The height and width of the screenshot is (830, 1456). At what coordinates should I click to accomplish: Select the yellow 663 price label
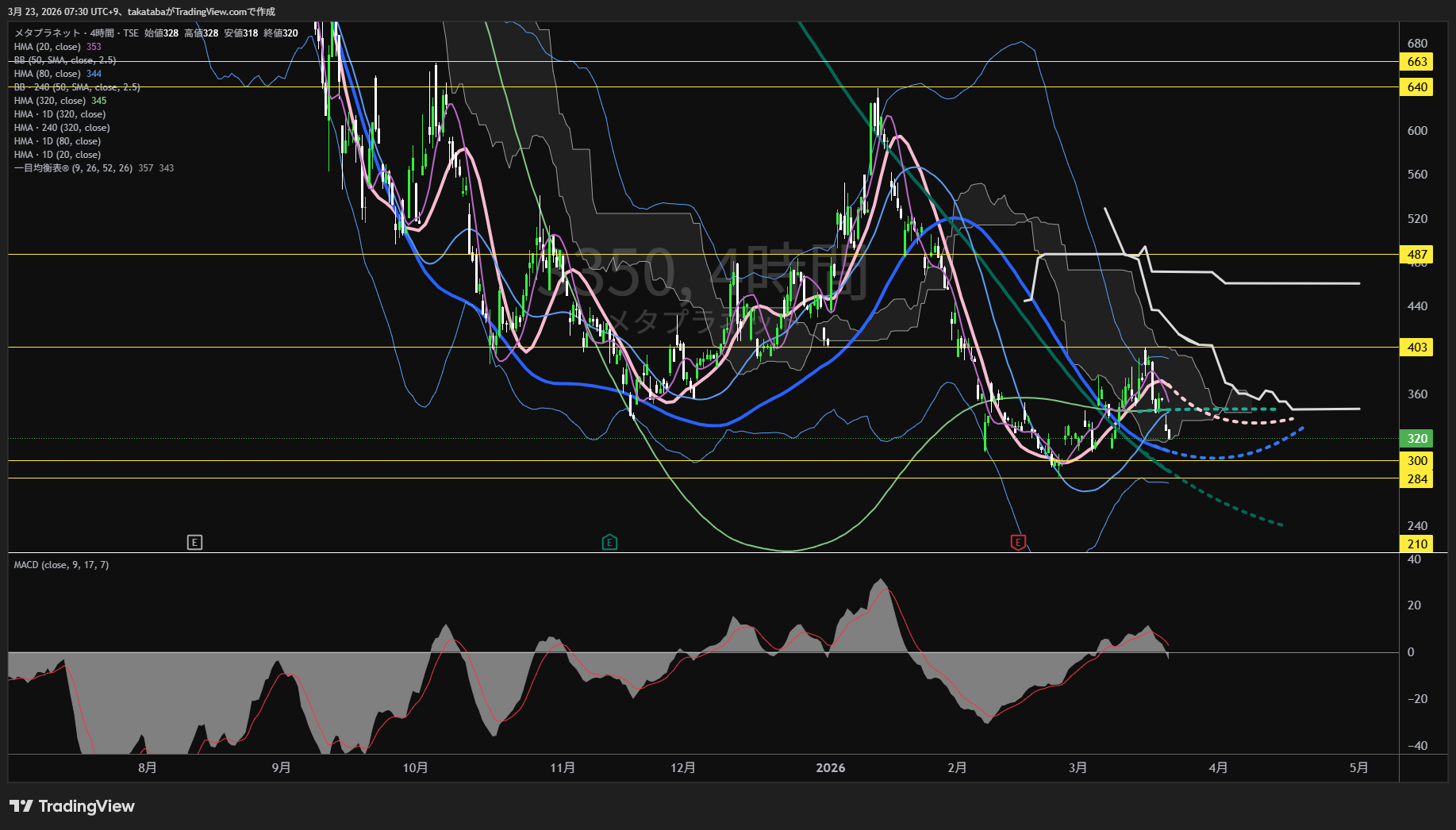(x=1417, y=62)
